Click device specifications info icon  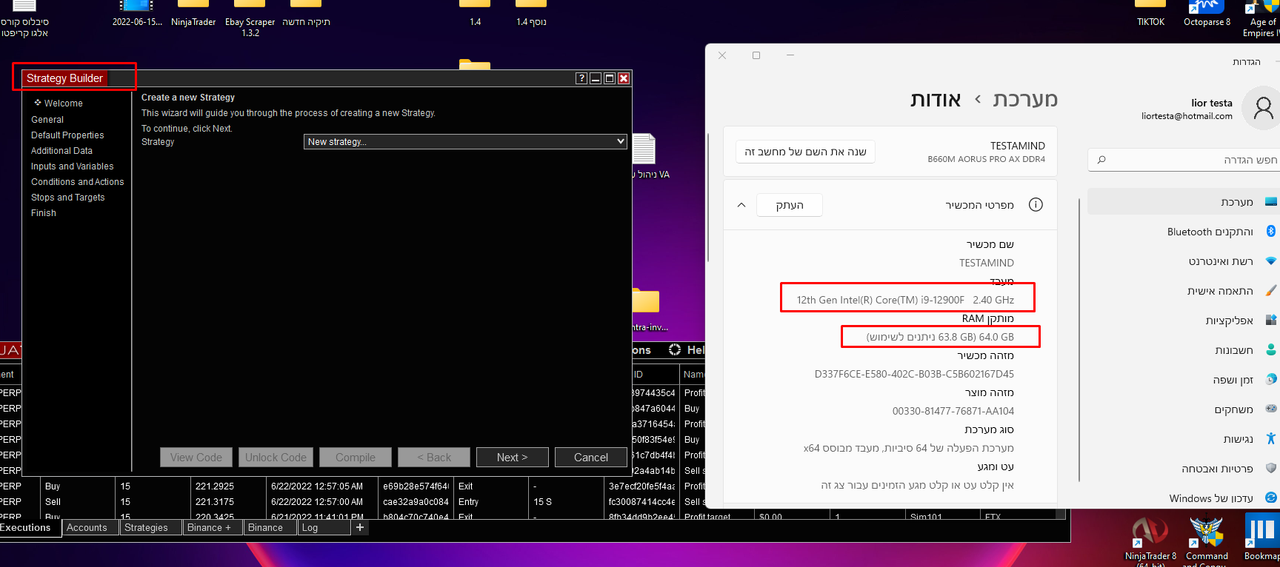click(1036, 204)
